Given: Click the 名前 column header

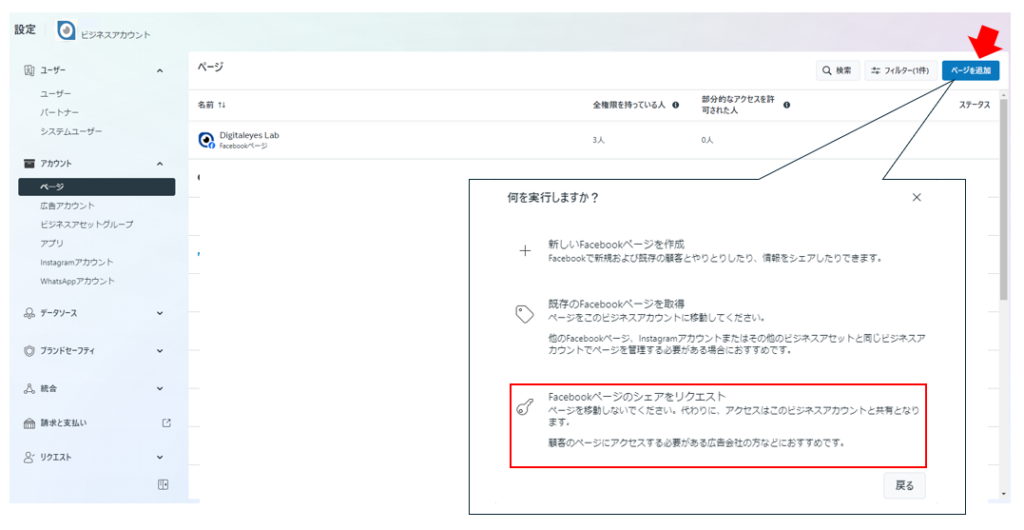Looking at the screenshot, I should coord(206,105).
